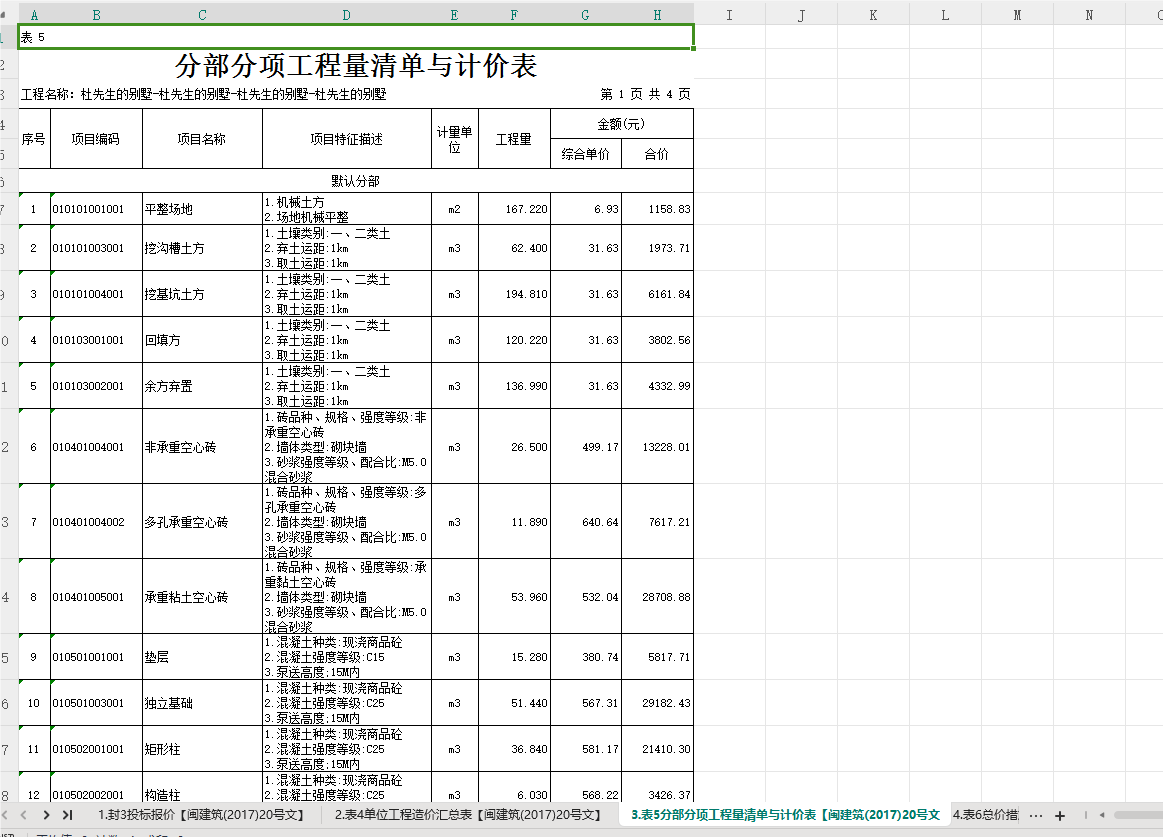Select column H header
The width and height of the screenshot is (1163, 837).
[657, 15]
